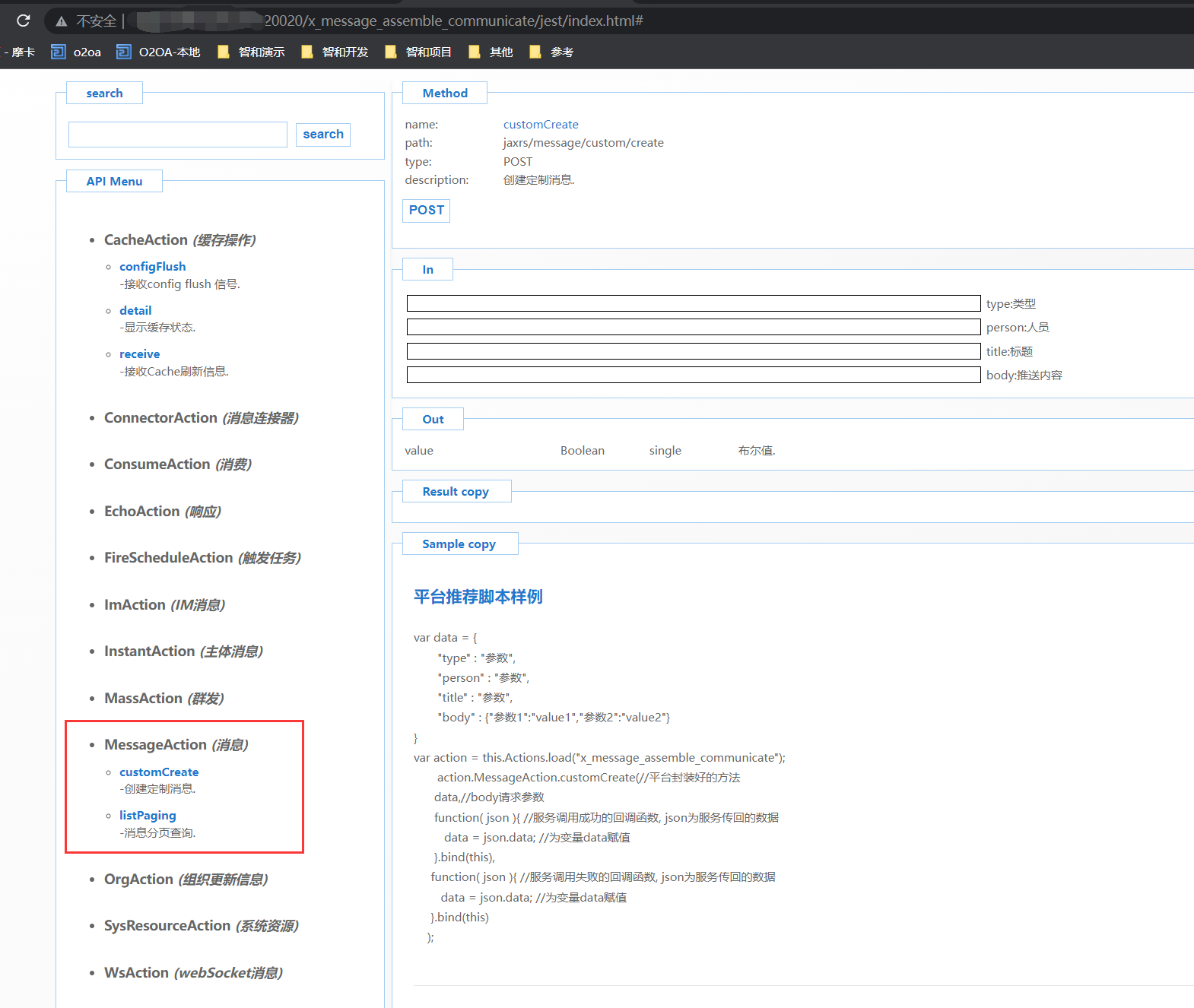Click the Out panel title
Image resolution: width=1194 pixels, height=1008 pixels.
click(433, 420)
